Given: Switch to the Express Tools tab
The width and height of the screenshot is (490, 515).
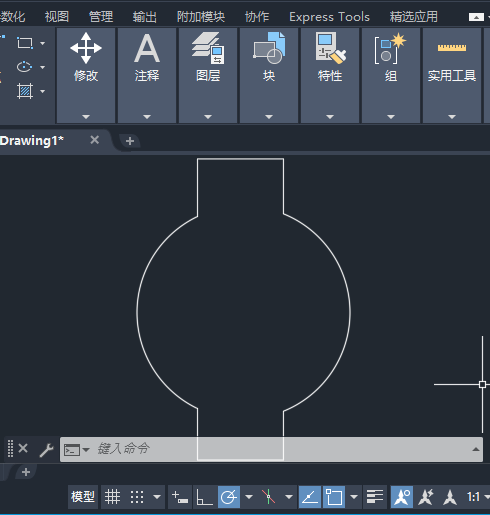Looking at the screenshot, I should (x=329, y=17).
